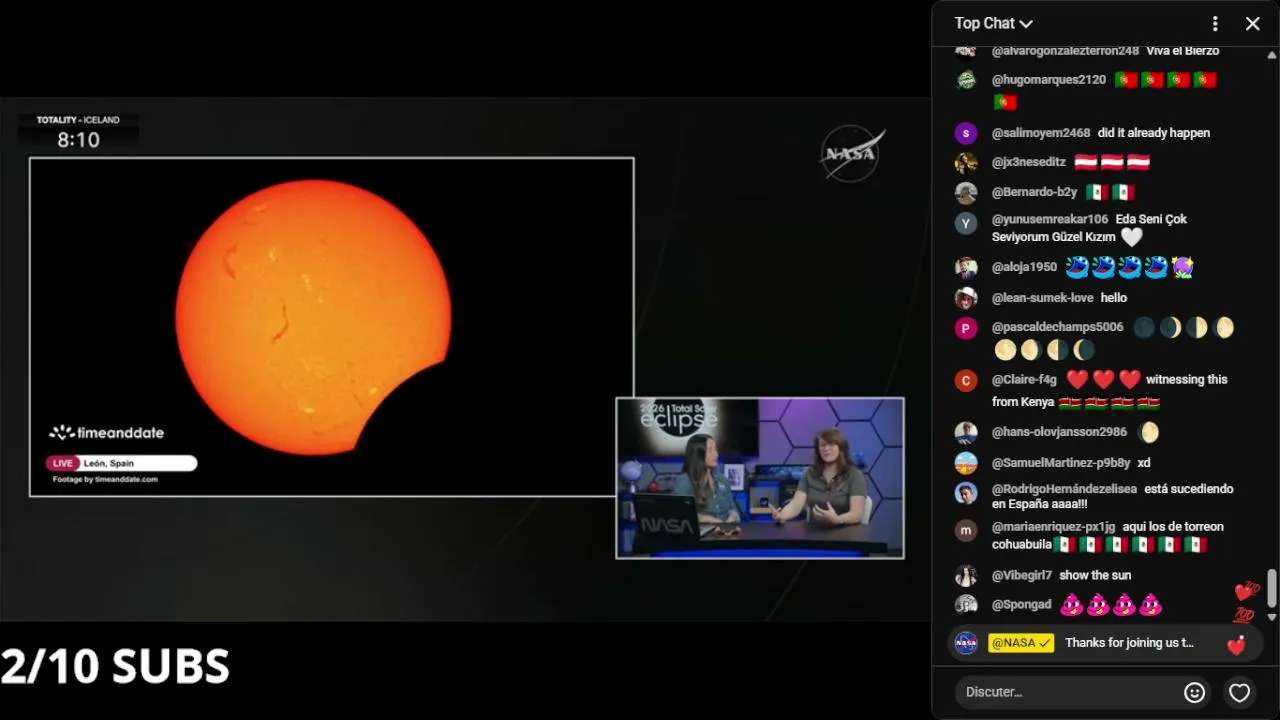The image size is (1280, 720).
Task: Click the NASA avatar in pinned message
Action: pos(966,643)
